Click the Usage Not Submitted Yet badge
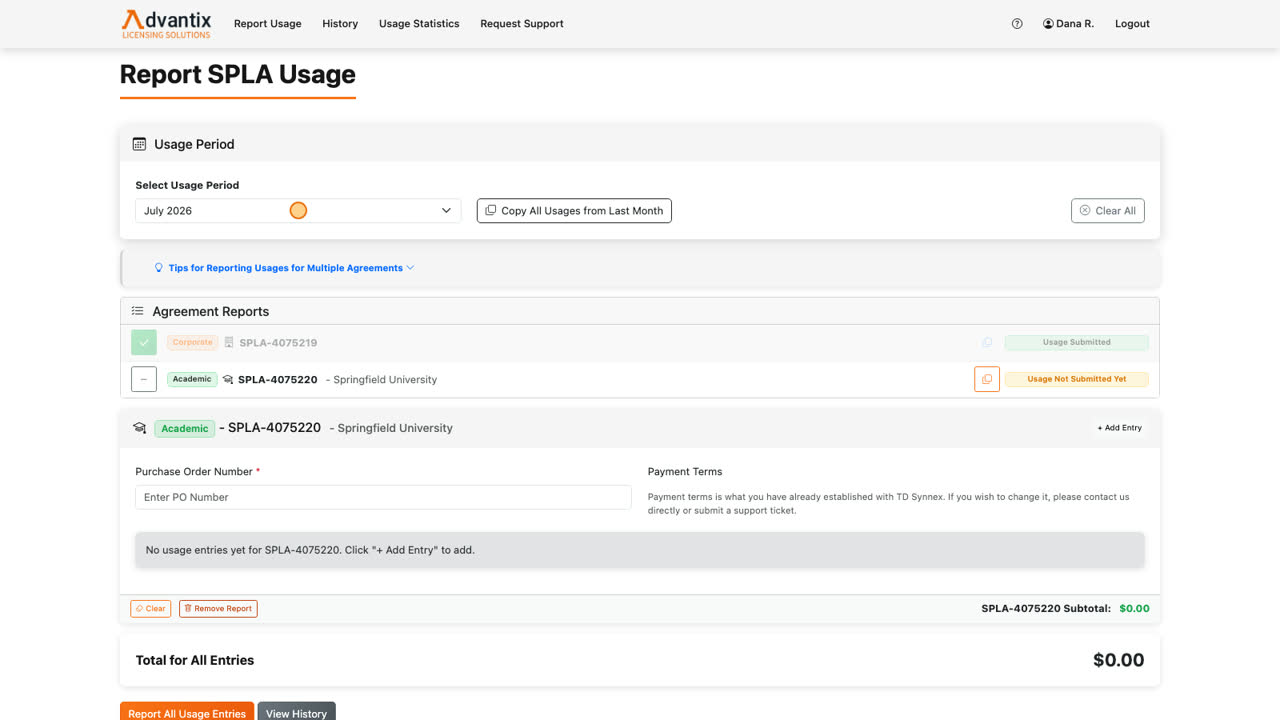This screenshot has width=1280, height=720. 1077,380
